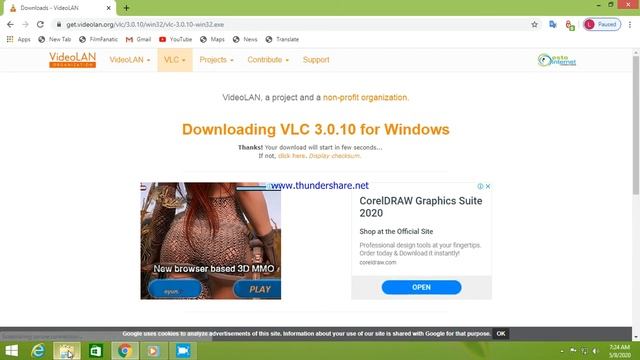The image size is (640, 360).
Task: Bookmark this page with the star icon
Action: coord(534,24)
